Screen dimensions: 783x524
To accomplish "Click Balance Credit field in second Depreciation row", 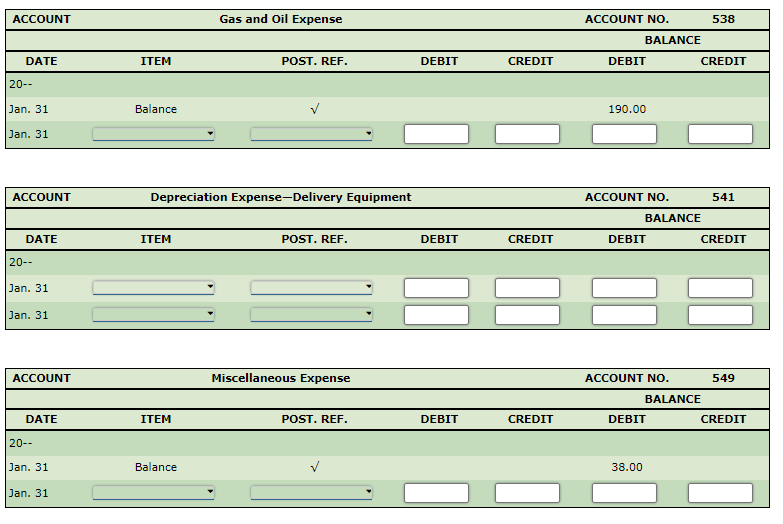I will [x=720, y=315].
